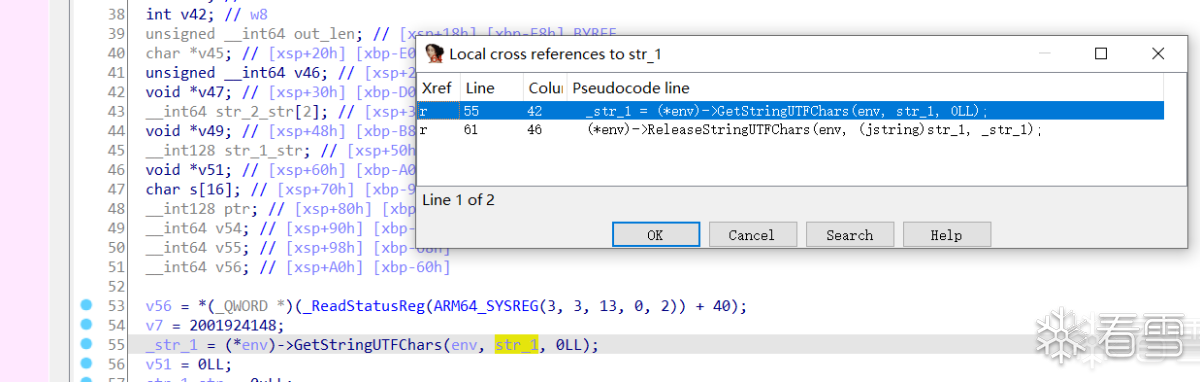The height and width of the screenshot is (382, 1200).
Task: Select the line 55 GetStringUTFChars xref row
Action: point(791,111)
